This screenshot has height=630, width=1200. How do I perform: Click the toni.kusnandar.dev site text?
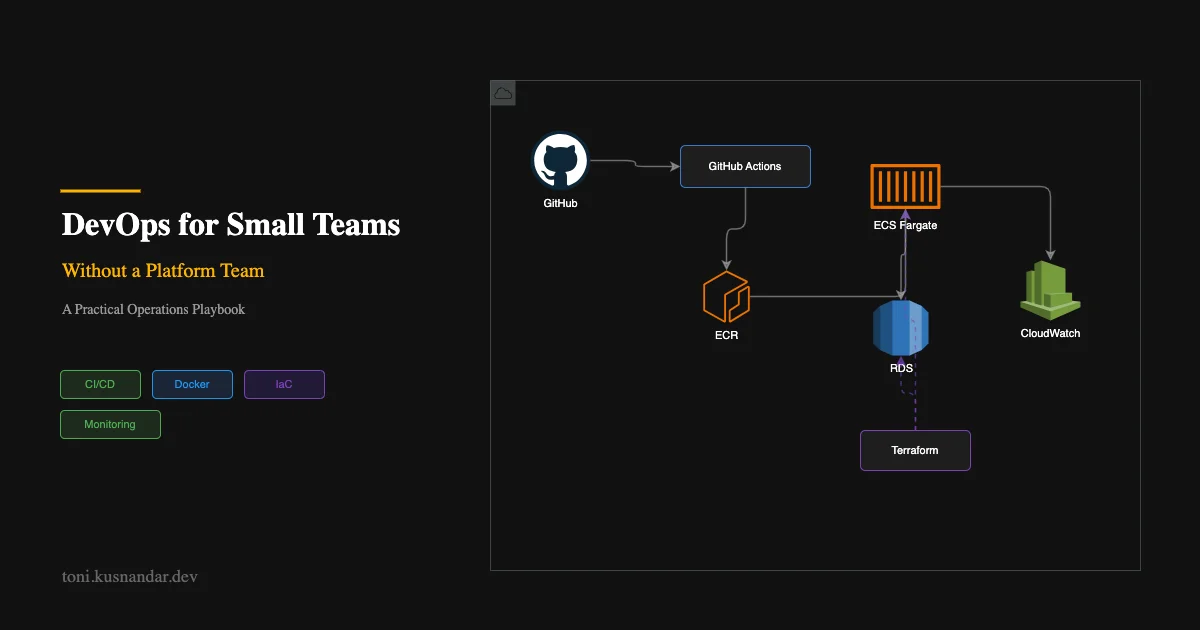130,577
